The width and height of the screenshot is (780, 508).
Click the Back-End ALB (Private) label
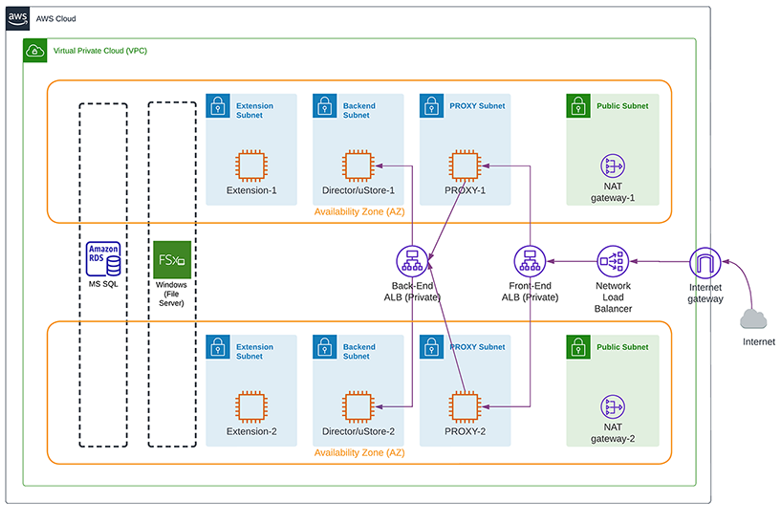point(412,292)
